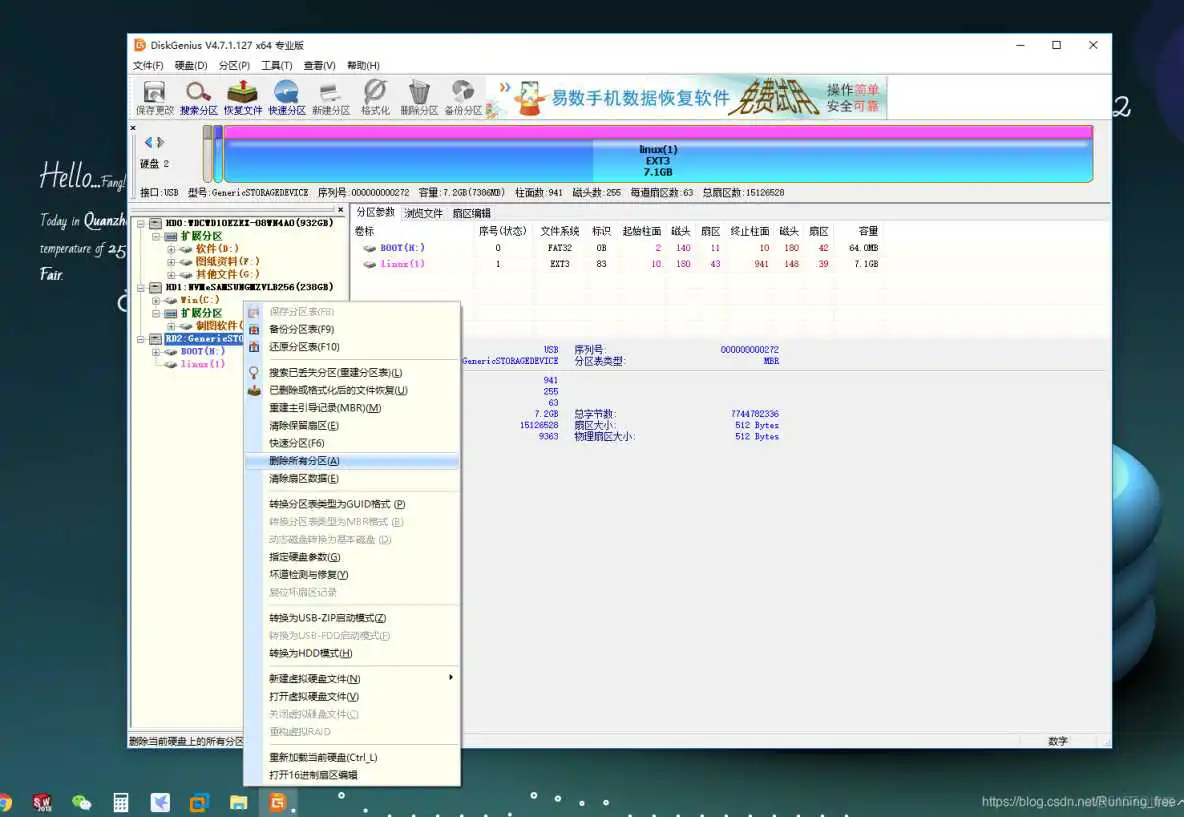Select the 搜索分区 search partition tool
This screenshot has height=817, width=1184.
[x=198, y=95]
